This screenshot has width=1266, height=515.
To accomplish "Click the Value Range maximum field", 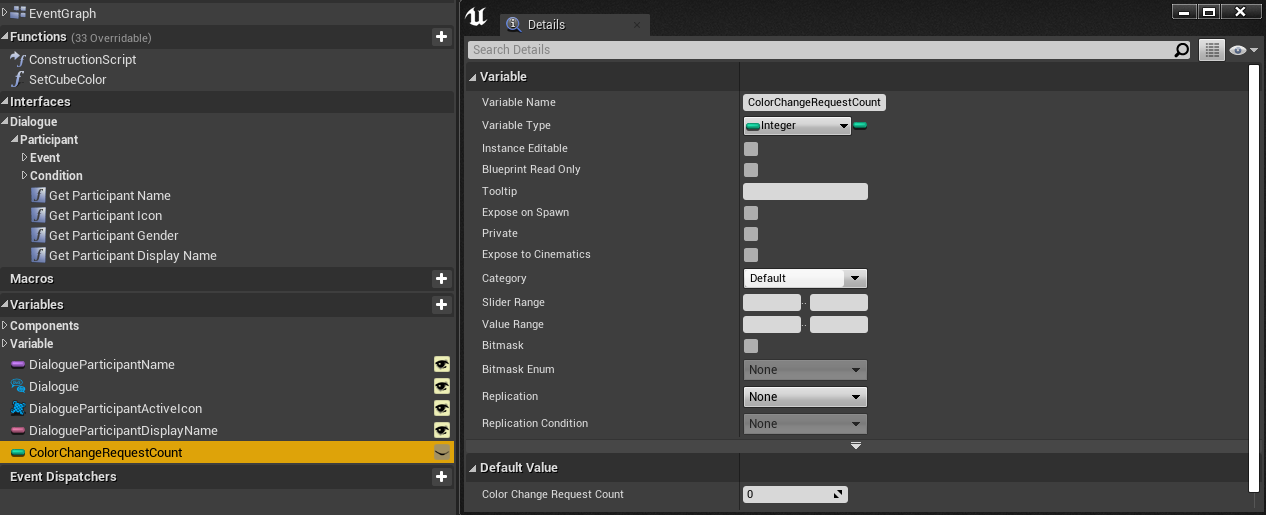I will 839,324.
